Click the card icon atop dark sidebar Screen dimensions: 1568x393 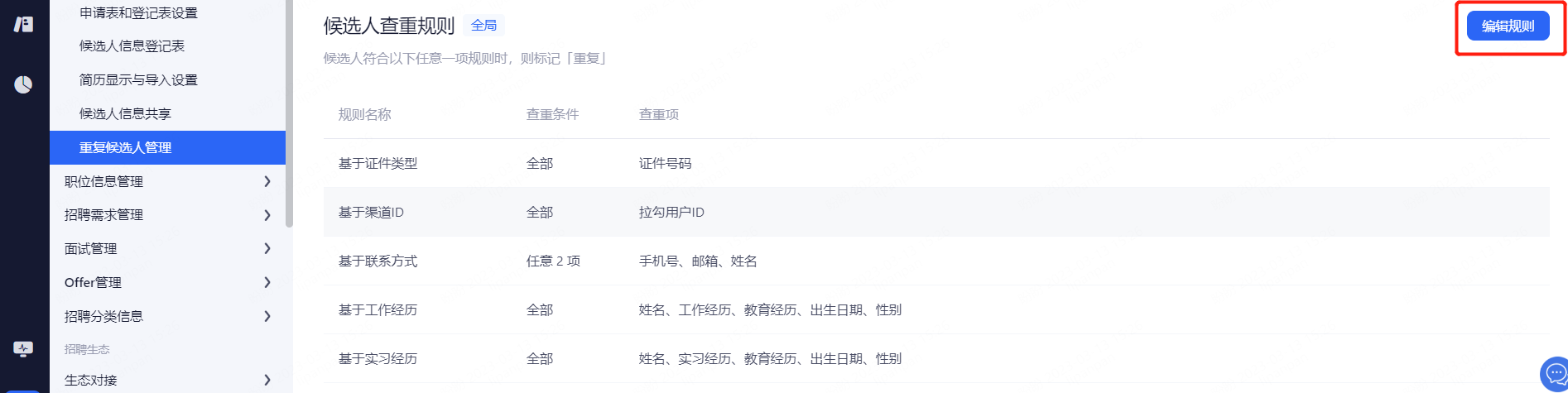tap(23, 25)
